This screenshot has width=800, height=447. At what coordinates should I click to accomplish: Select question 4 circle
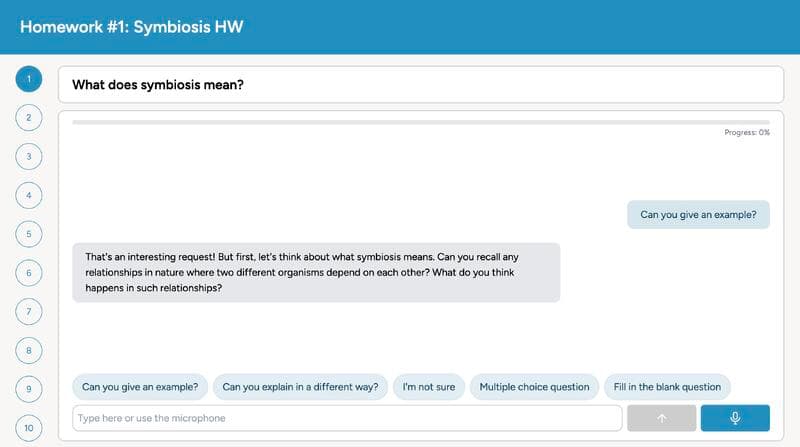point(29,195)
